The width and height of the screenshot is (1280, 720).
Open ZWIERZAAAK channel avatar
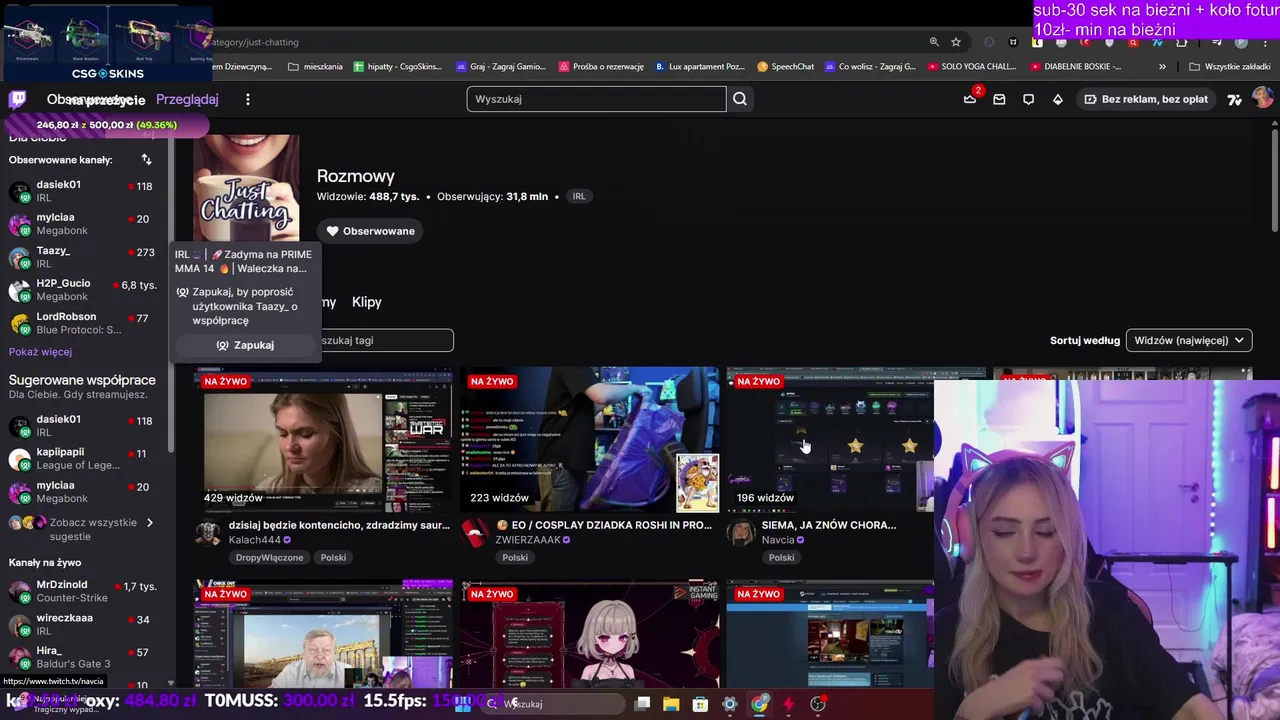pos(475,533)
